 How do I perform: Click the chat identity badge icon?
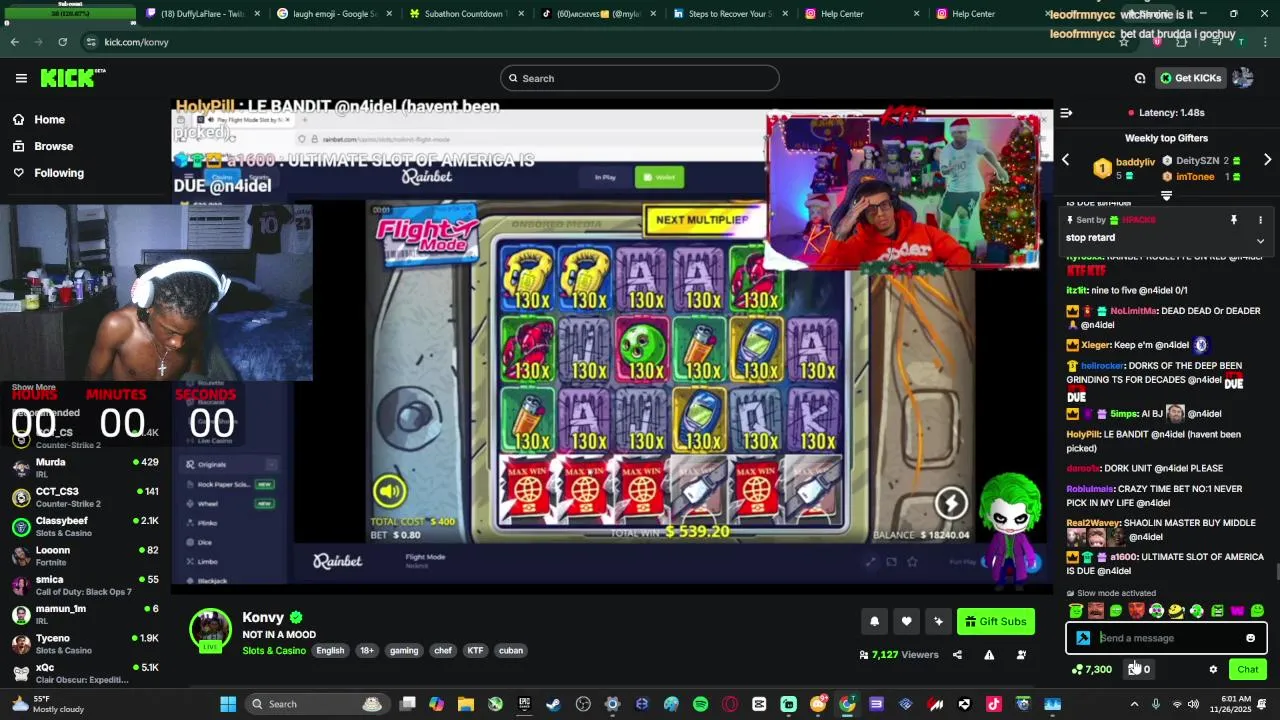pos(1083,638)
